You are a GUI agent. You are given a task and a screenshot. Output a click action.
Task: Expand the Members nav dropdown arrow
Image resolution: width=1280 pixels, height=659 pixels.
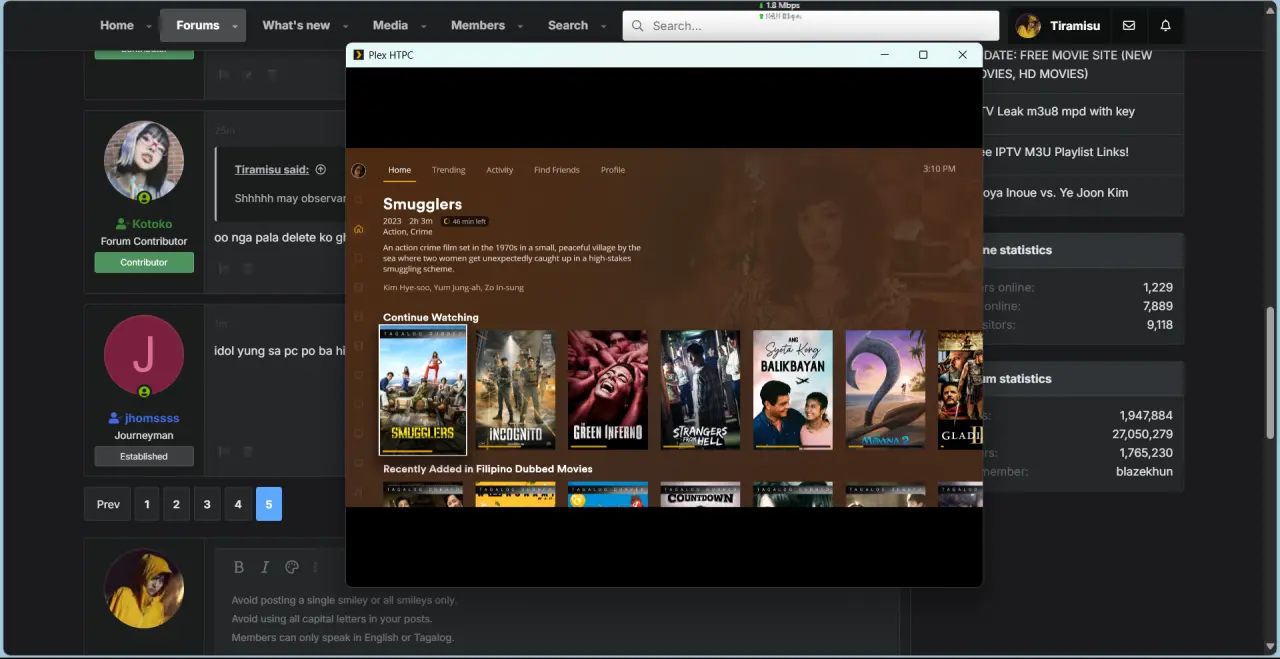(x=520, y=26)
